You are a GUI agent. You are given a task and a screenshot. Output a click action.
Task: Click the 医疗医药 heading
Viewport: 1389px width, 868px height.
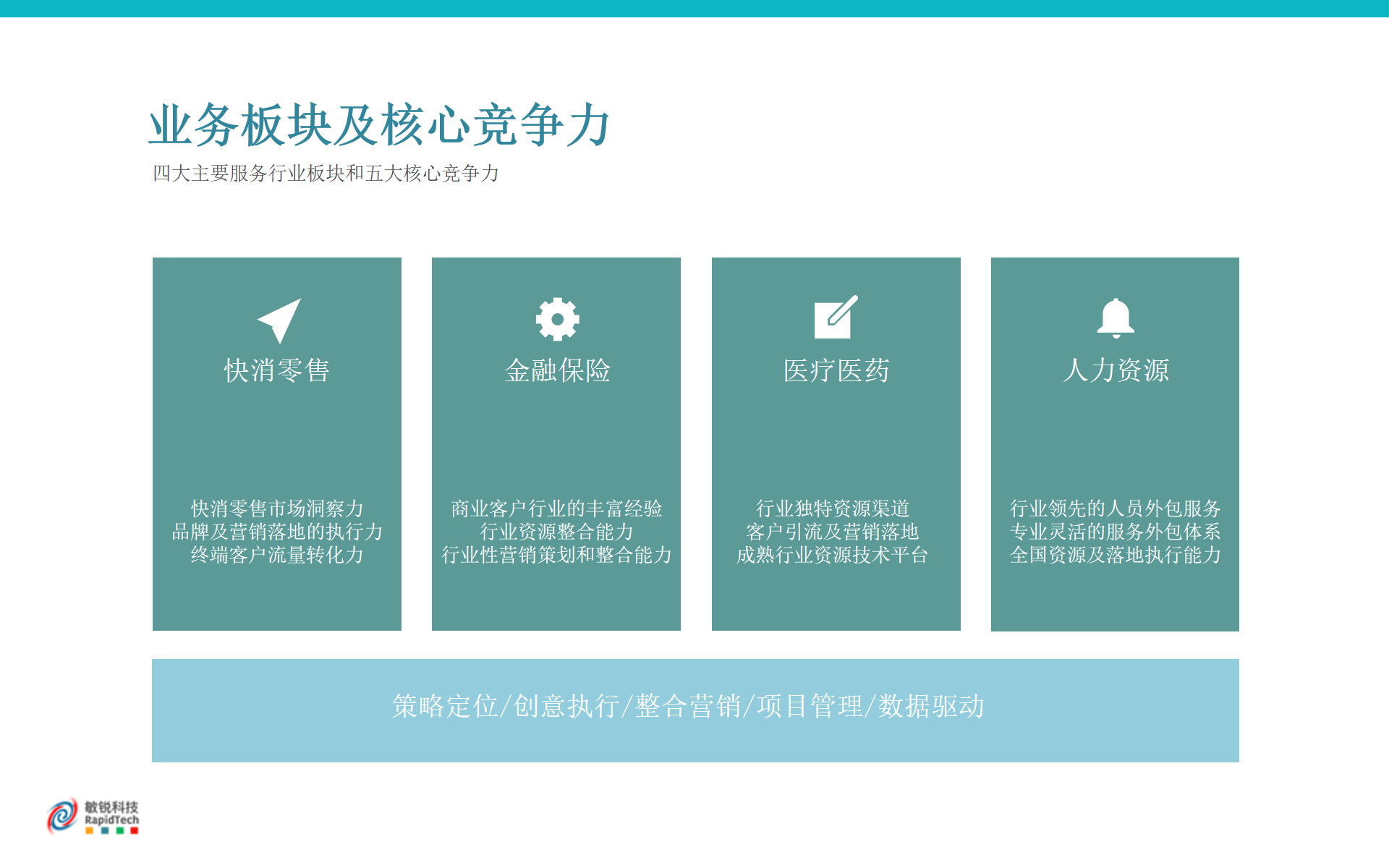[836, 370]
